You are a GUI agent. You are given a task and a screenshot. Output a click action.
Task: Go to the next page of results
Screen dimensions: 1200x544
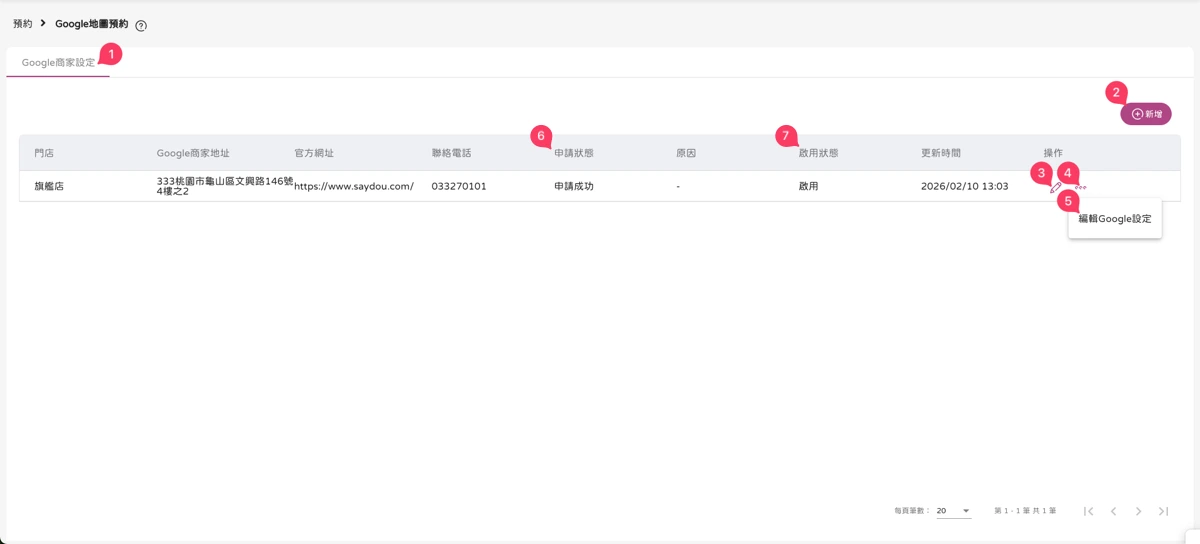tap(1138, 511)
